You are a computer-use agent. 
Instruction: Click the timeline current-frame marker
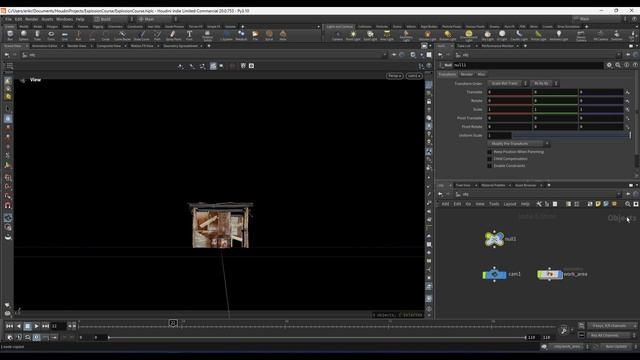coord(173,323)
